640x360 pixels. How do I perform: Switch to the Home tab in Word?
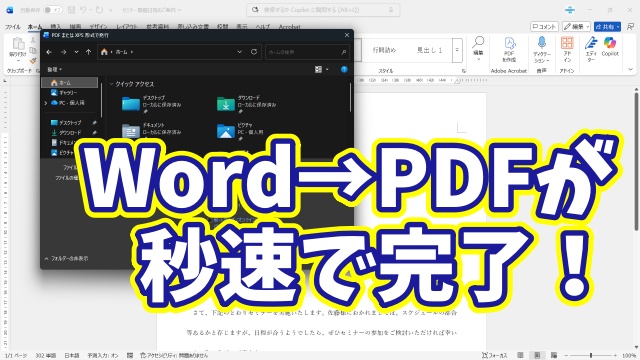(35, 27)
